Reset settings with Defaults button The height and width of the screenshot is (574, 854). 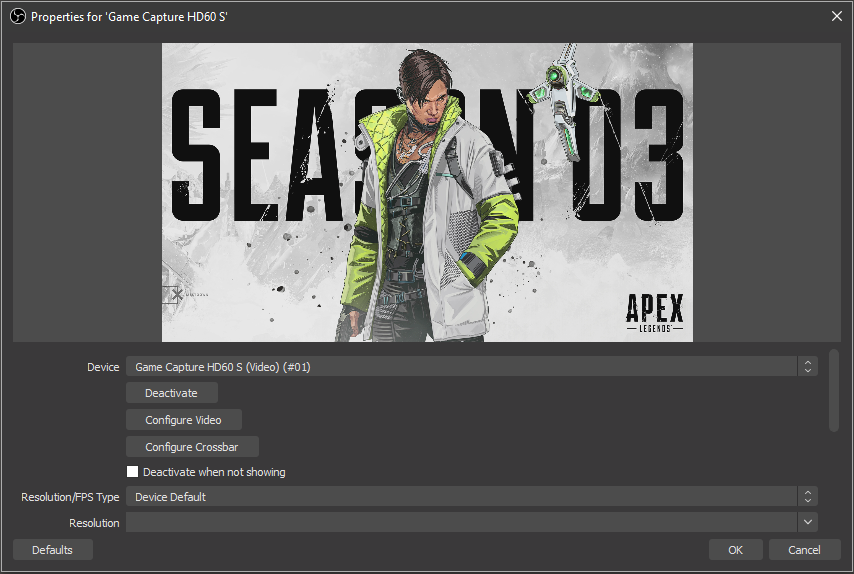(x=52, y=549)
